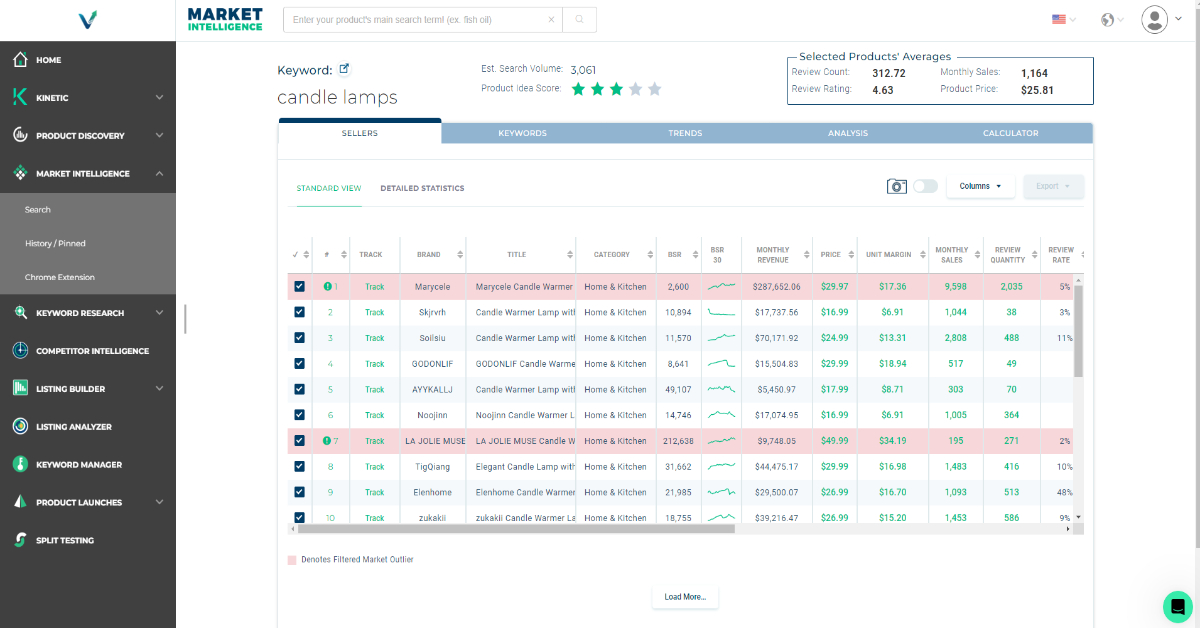Screen dimensions: 1200x628
Task: Sort by the Brand column arrows
Action: pos(460,255)
